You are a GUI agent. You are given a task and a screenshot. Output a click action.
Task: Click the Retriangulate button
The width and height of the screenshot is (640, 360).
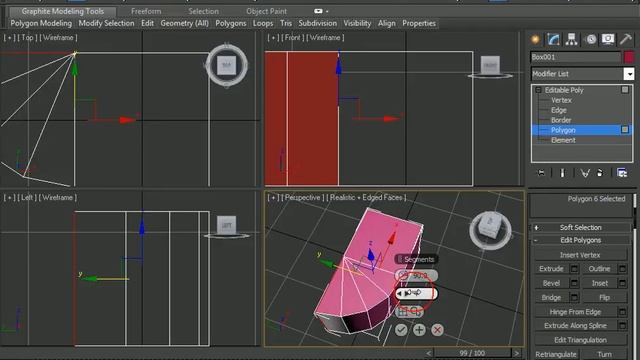[x=556, y=354]
